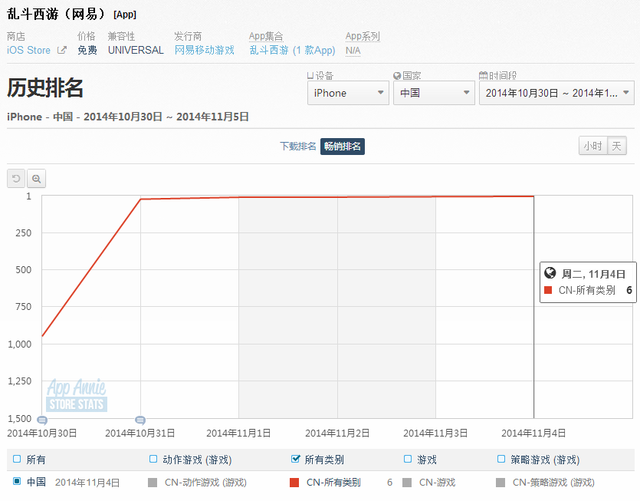Open the 中国 country dropdown

click(x=433, y=93)
